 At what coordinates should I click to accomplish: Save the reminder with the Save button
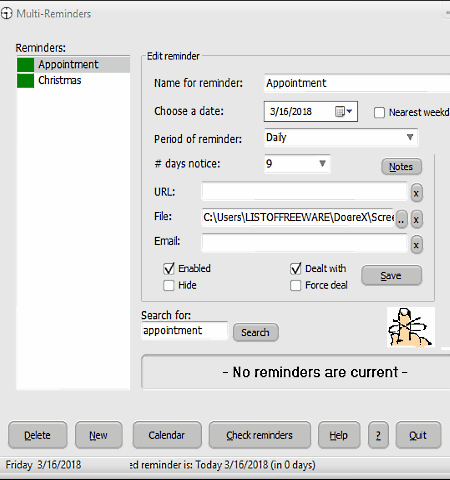click(391, 275)
